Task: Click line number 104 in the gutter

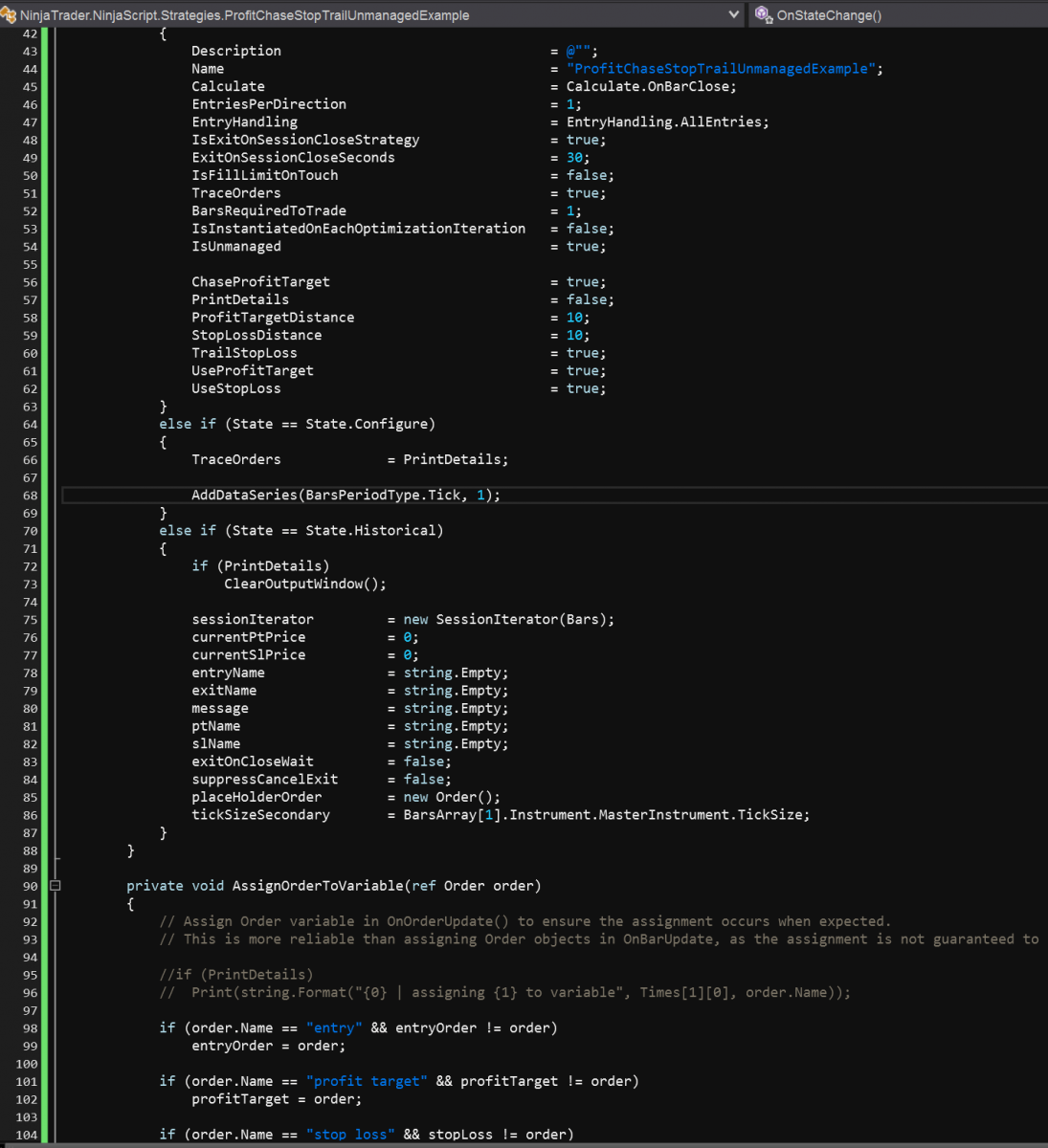Action: [26, 1135]
